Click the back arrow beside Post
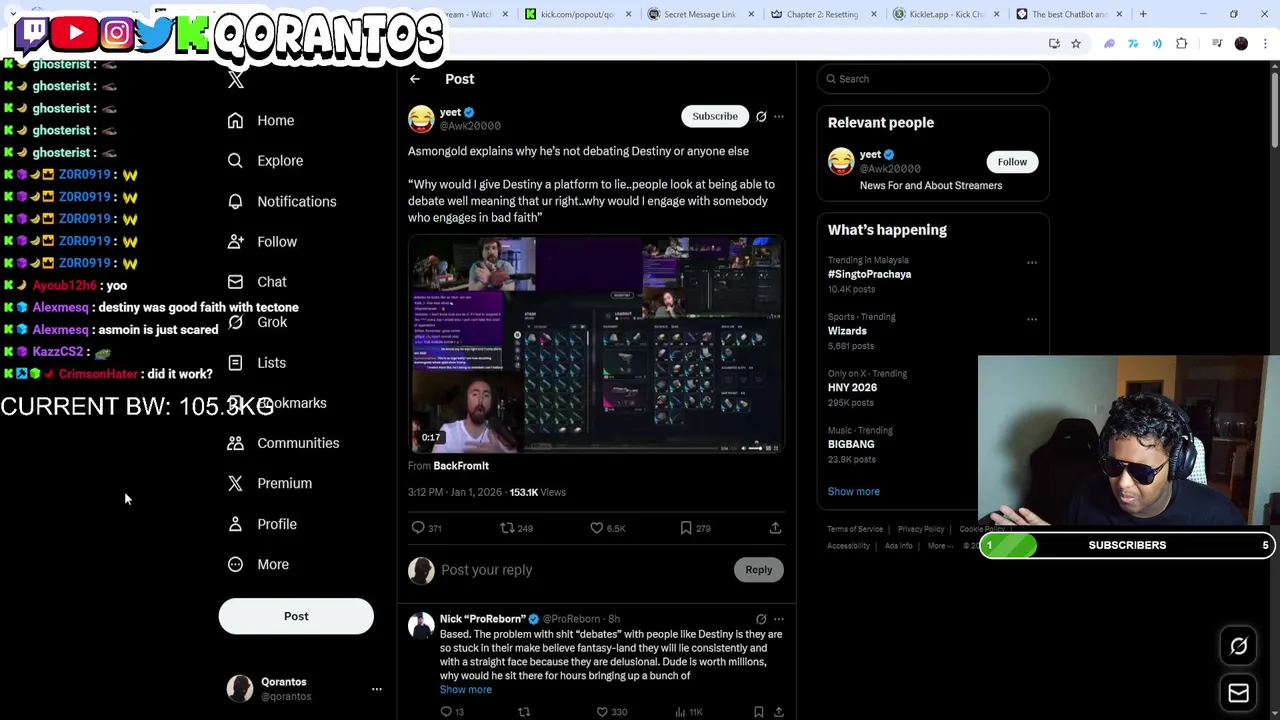 pyautogui.click(x=415, y=79)
